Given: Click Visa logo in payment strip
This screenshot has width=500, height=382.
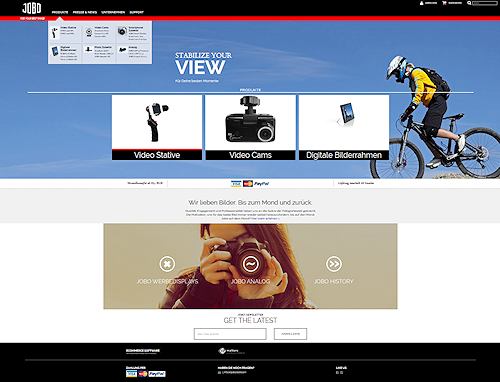Looking at the screenshot, I should tap(236, 184).
